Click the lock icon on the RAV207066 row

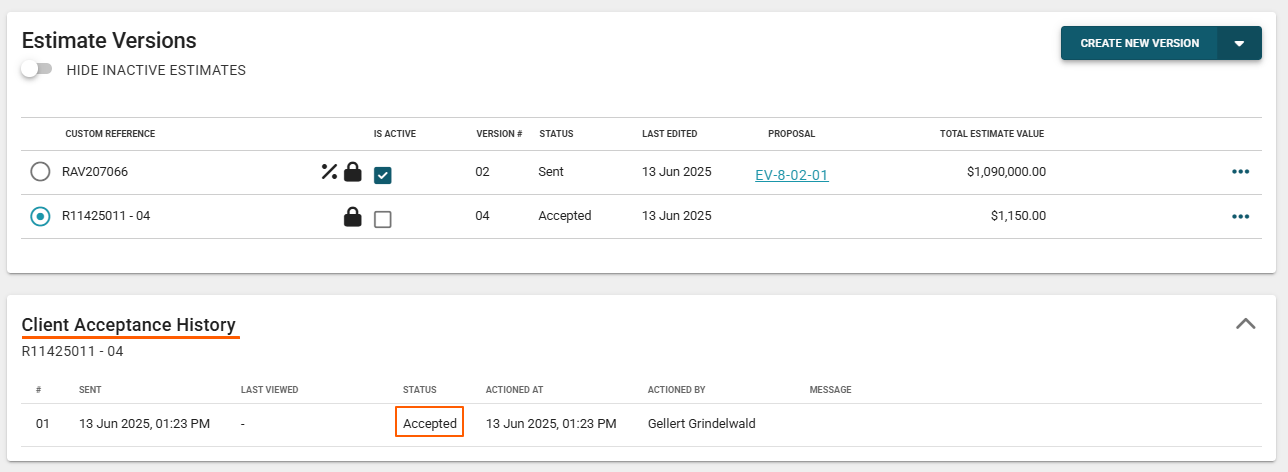tap(352, 172)
